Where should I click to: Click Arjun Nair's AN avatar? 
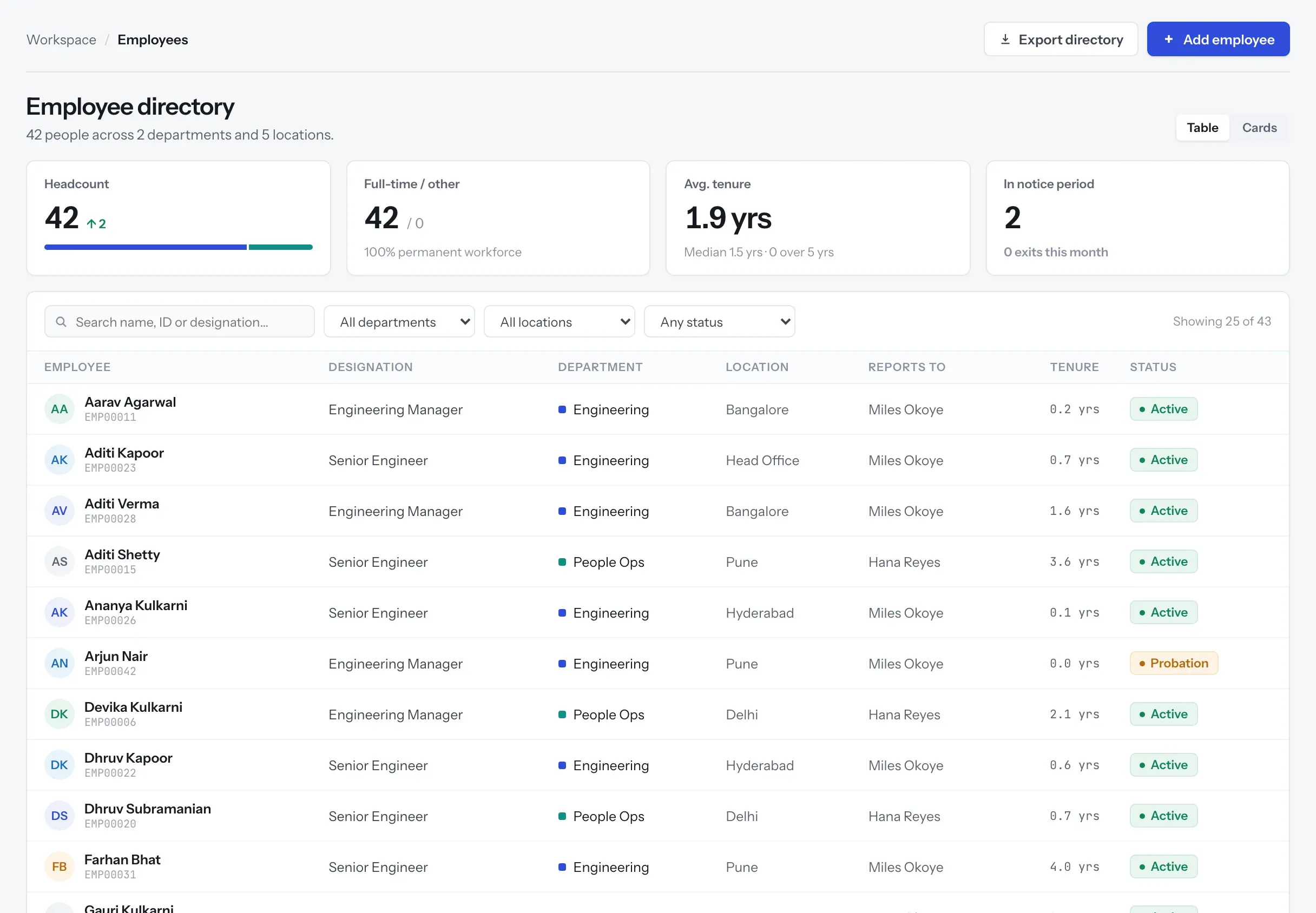(x=60, y=663)
